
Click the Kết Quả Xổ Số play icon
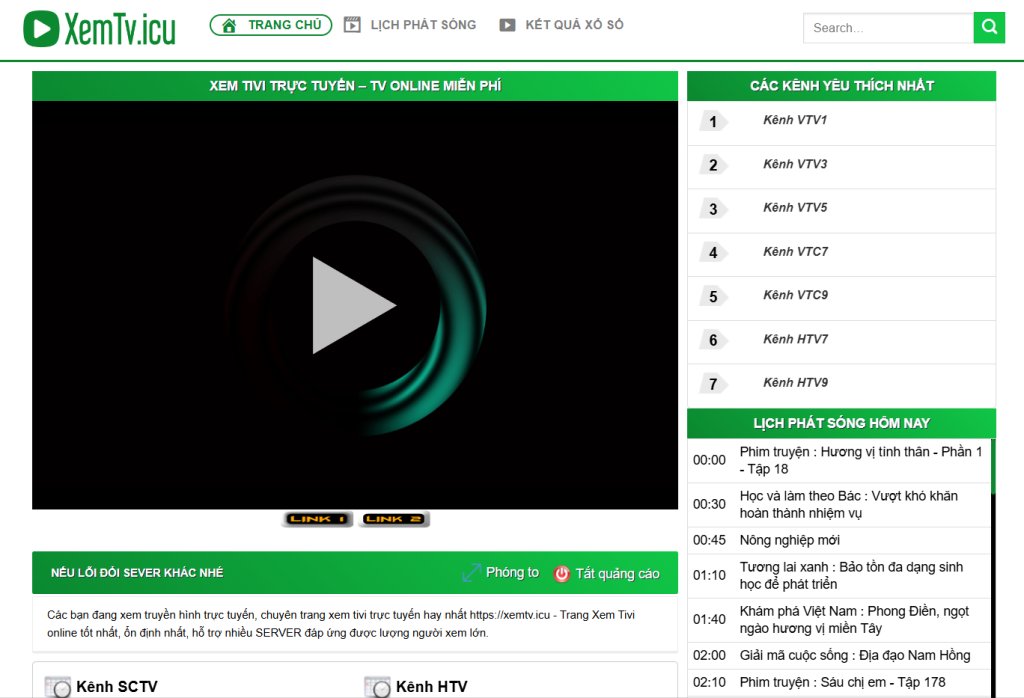507,25
